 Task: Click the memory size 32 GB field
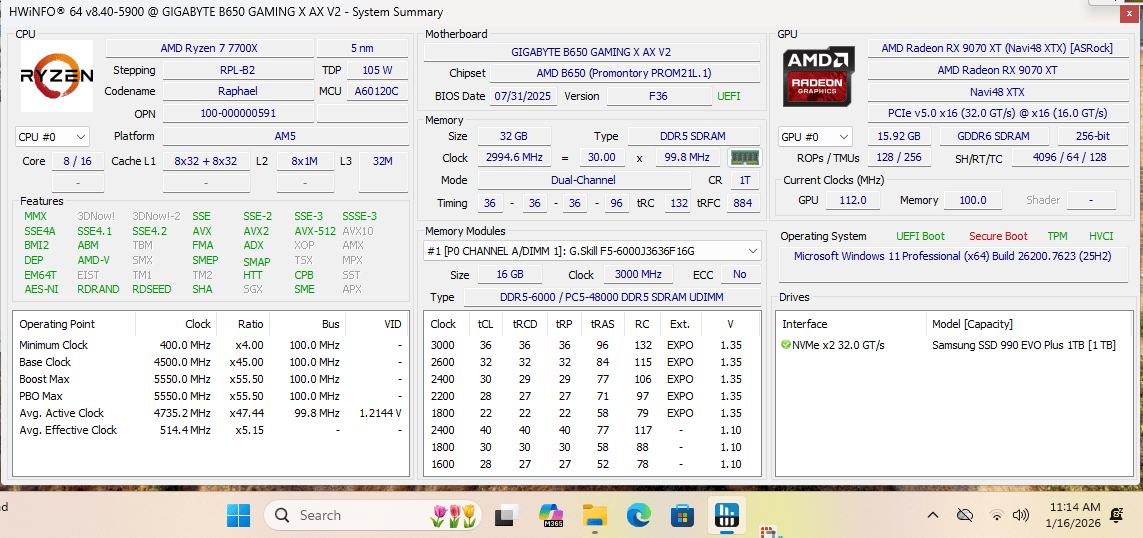pos(514,136)
